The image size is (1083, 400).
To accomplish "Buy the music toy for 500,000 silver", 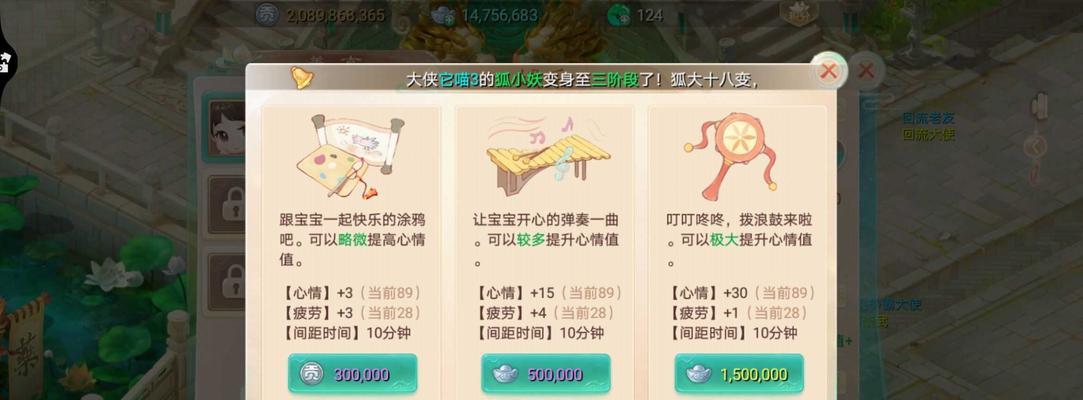I will (546, 374).
